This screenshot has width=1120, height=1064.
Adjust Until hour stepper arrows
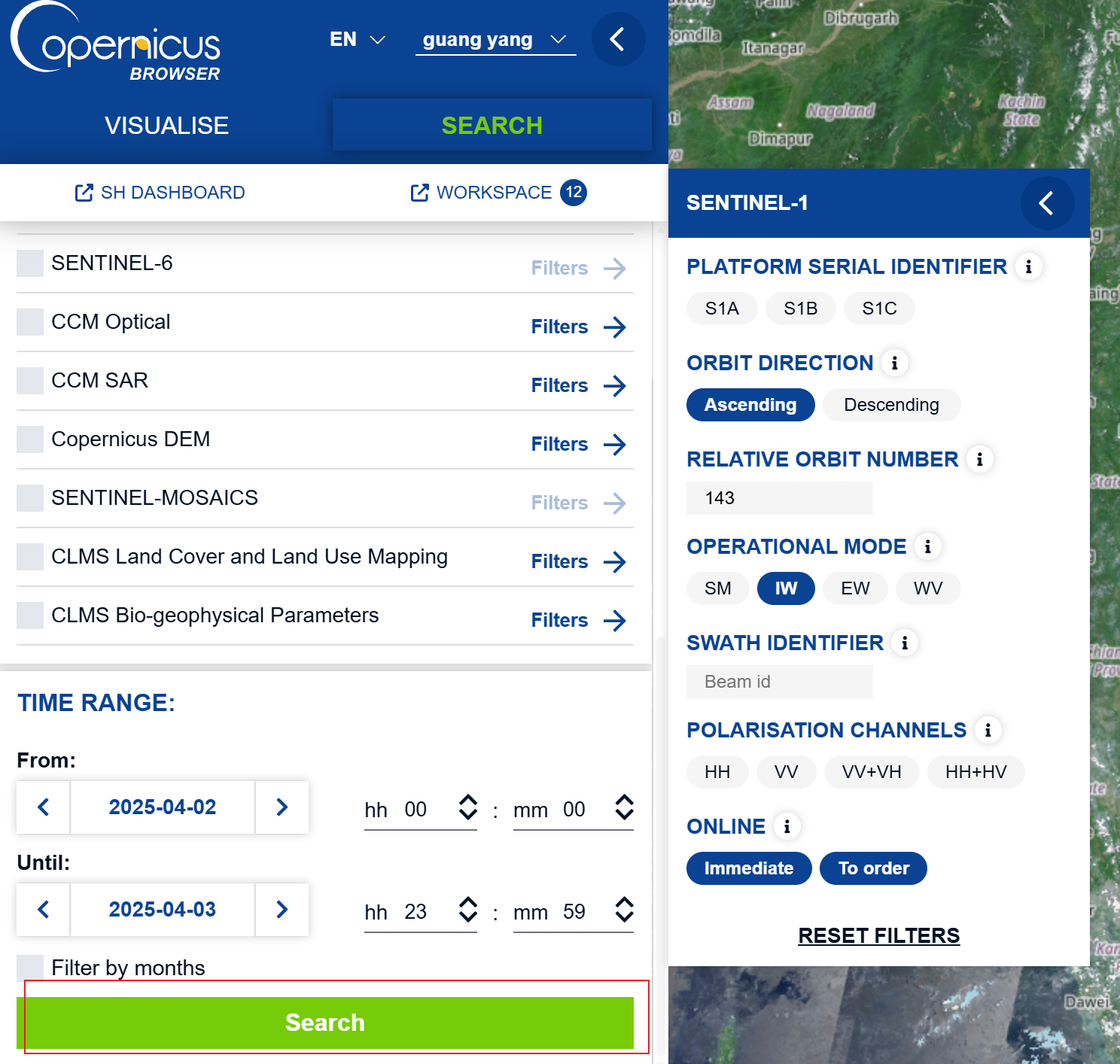pos(468,910)
